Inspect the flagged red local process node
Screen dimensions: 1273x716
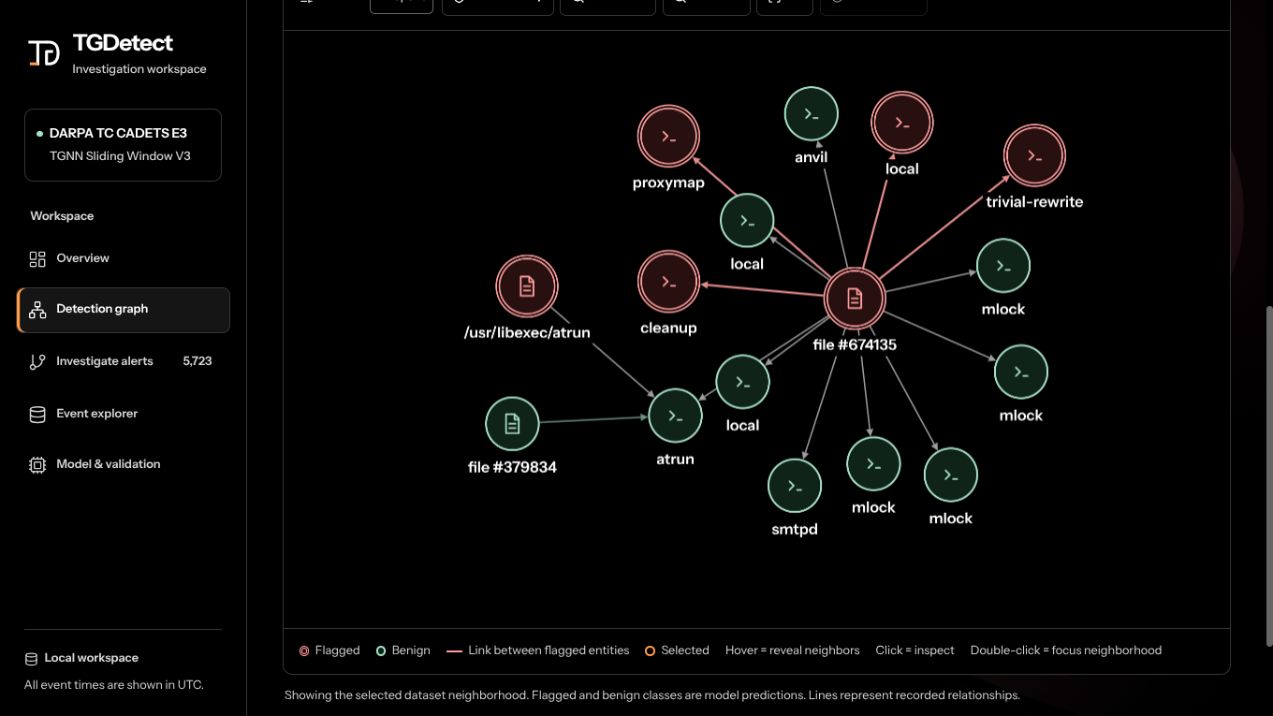[x=902, y=123]
